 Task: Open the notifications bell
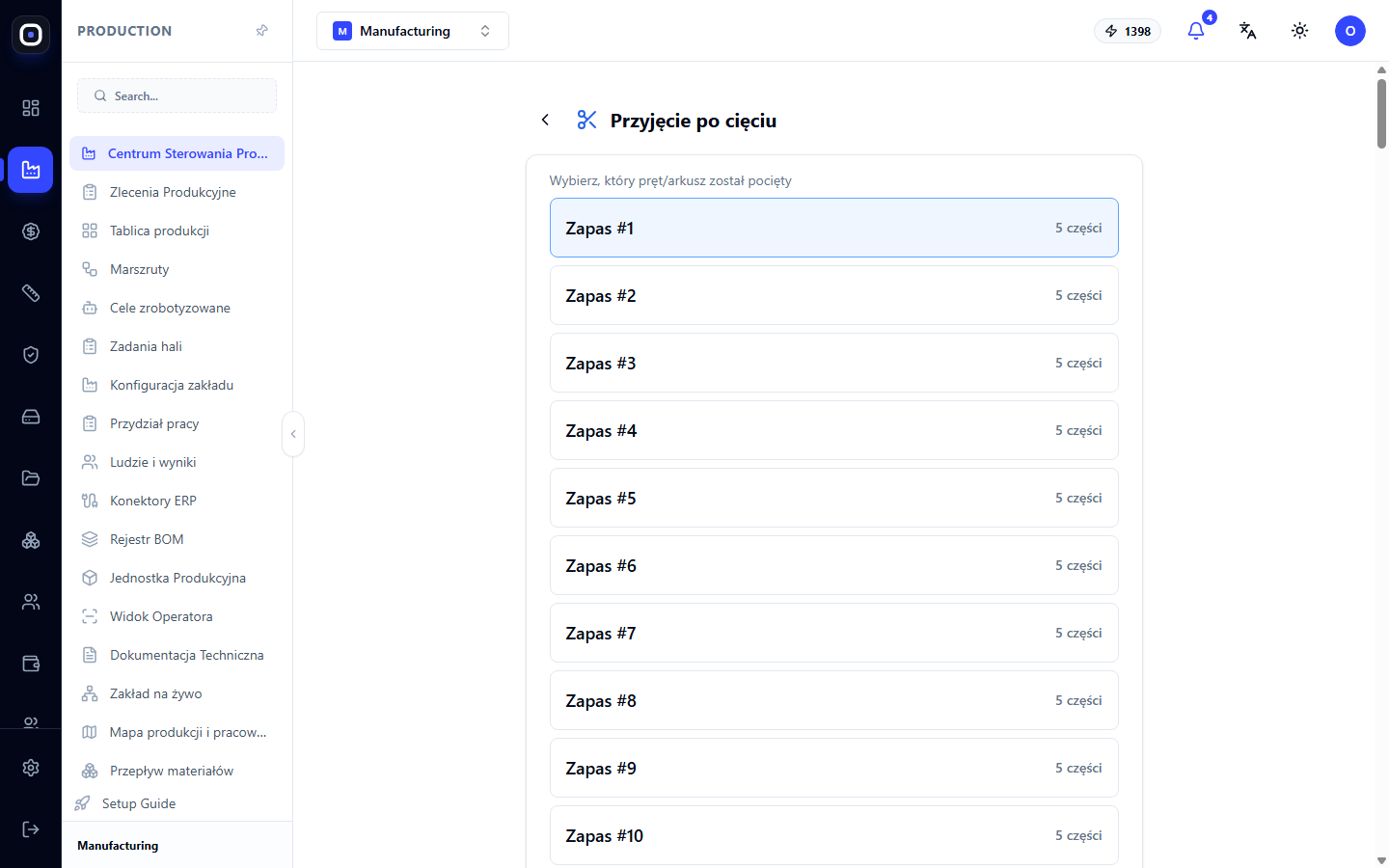1196,31
